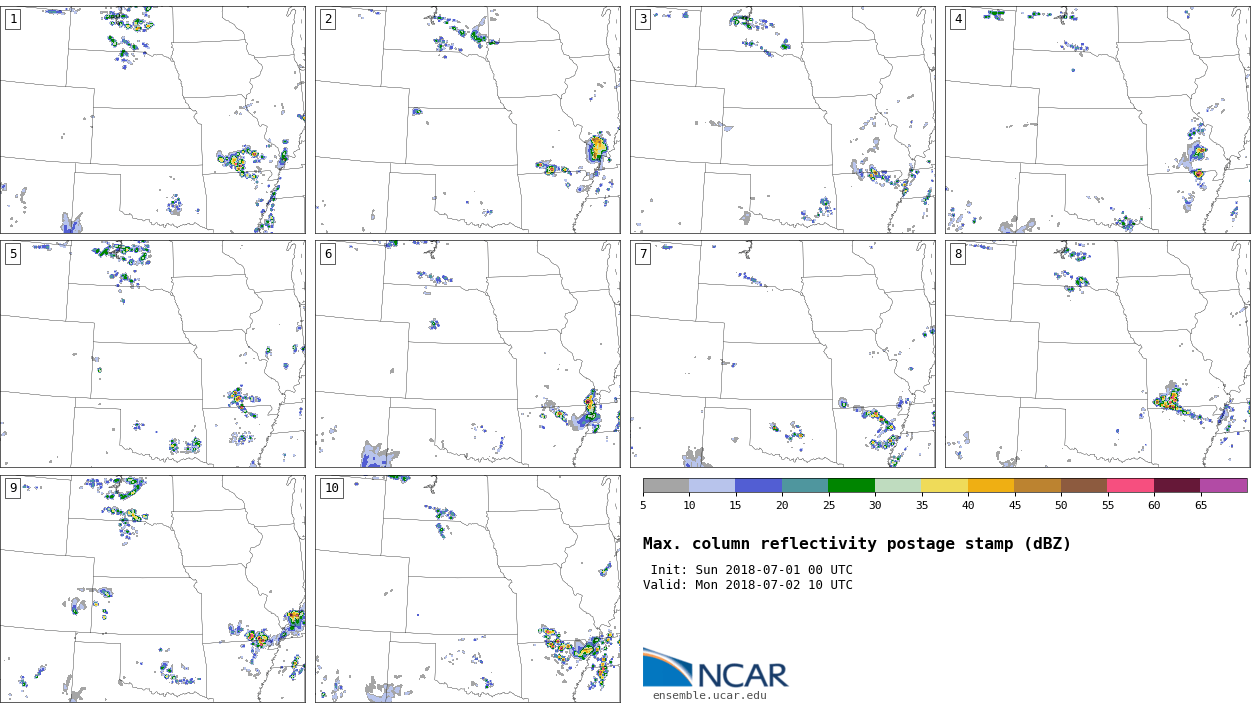Select the member 10 number label
Screen dimensions: 1260x703
(x=331, y=488)
